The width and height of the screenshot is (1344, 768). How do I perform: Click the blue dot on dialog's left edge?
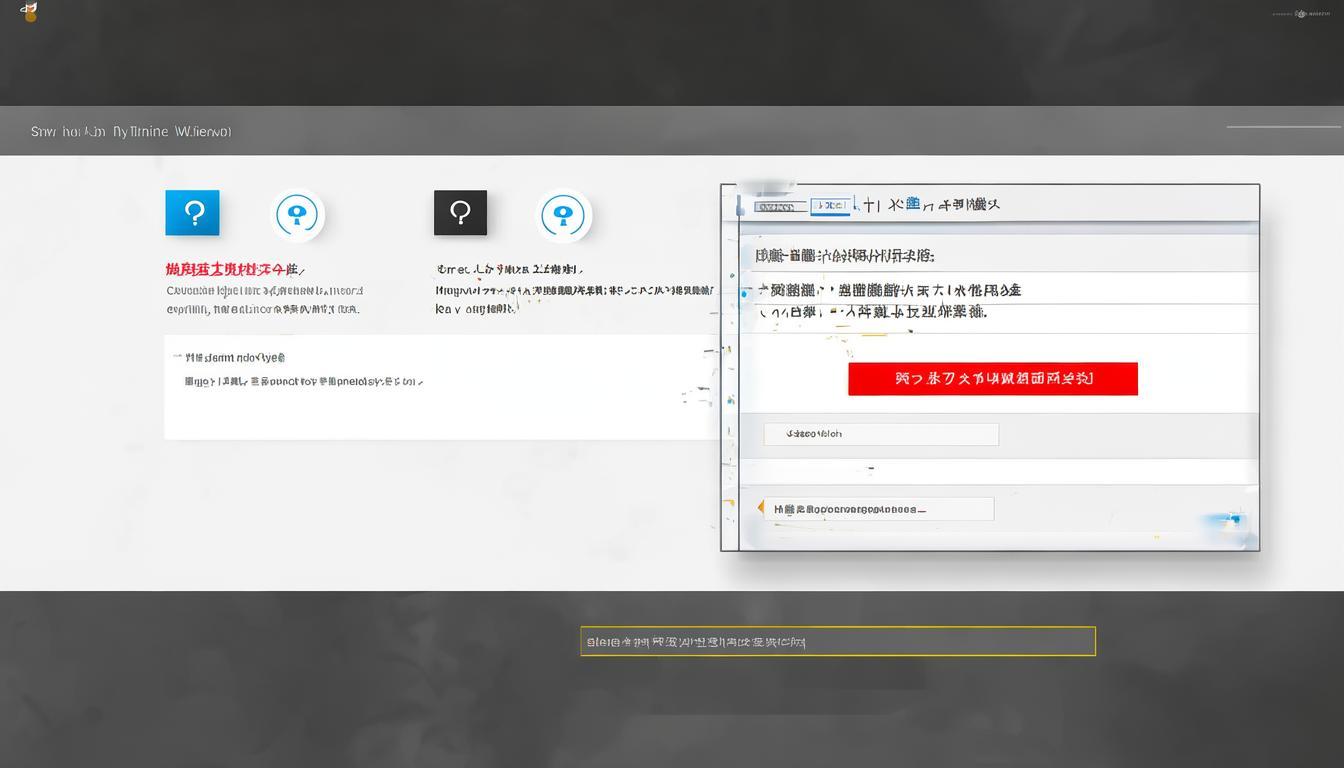(745, 294)
